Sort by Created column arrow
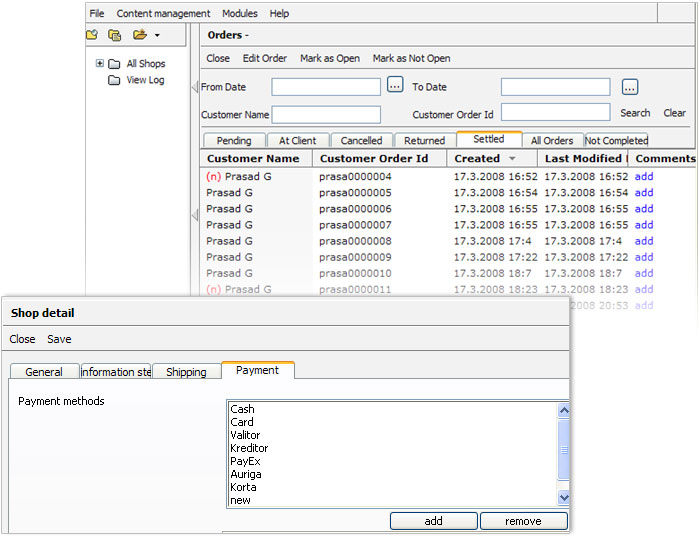Viewport: 699px width, 539px height. (512, 159)
